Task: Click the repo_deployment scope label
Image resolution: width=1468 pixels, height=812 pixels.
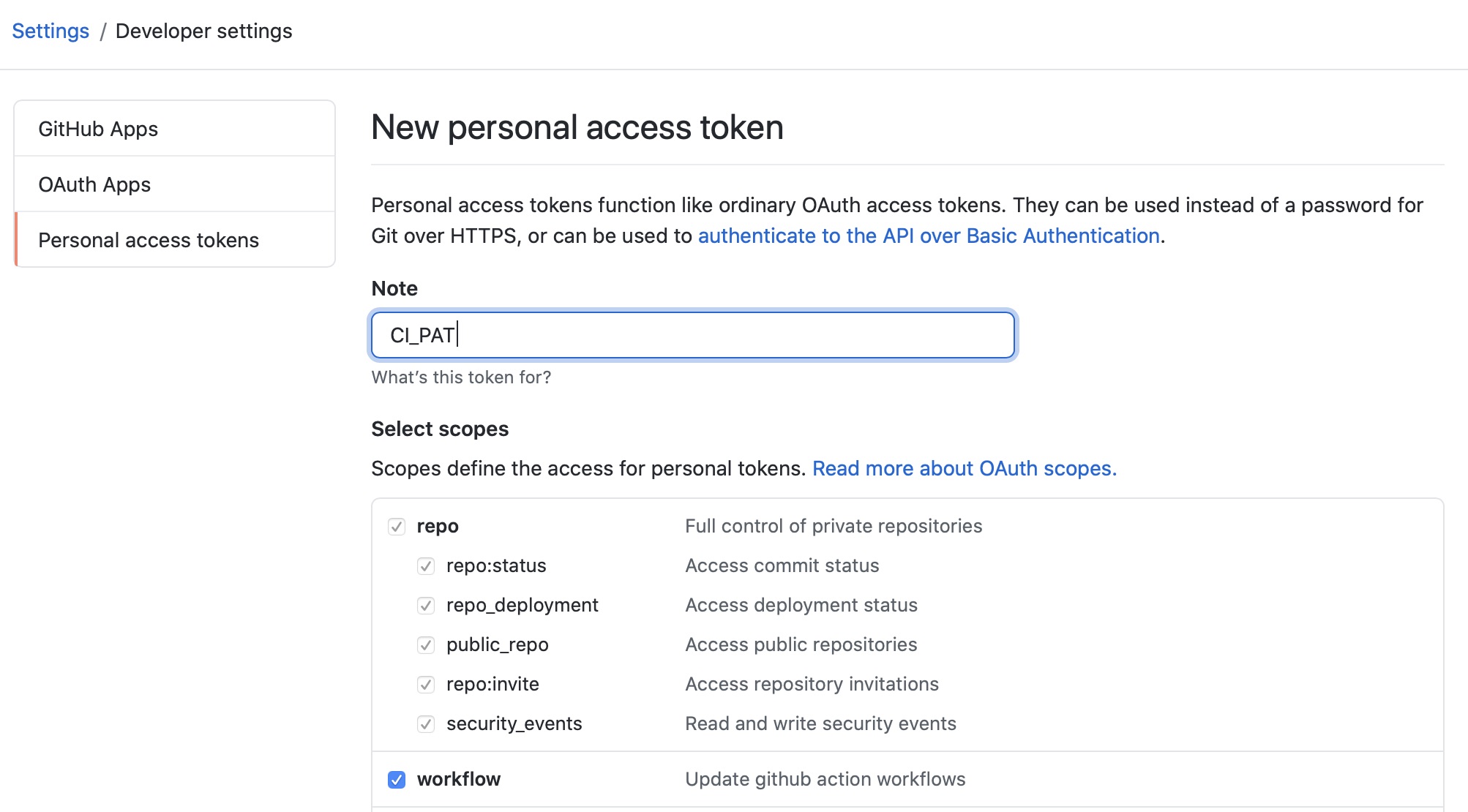Action: [523, 605]
